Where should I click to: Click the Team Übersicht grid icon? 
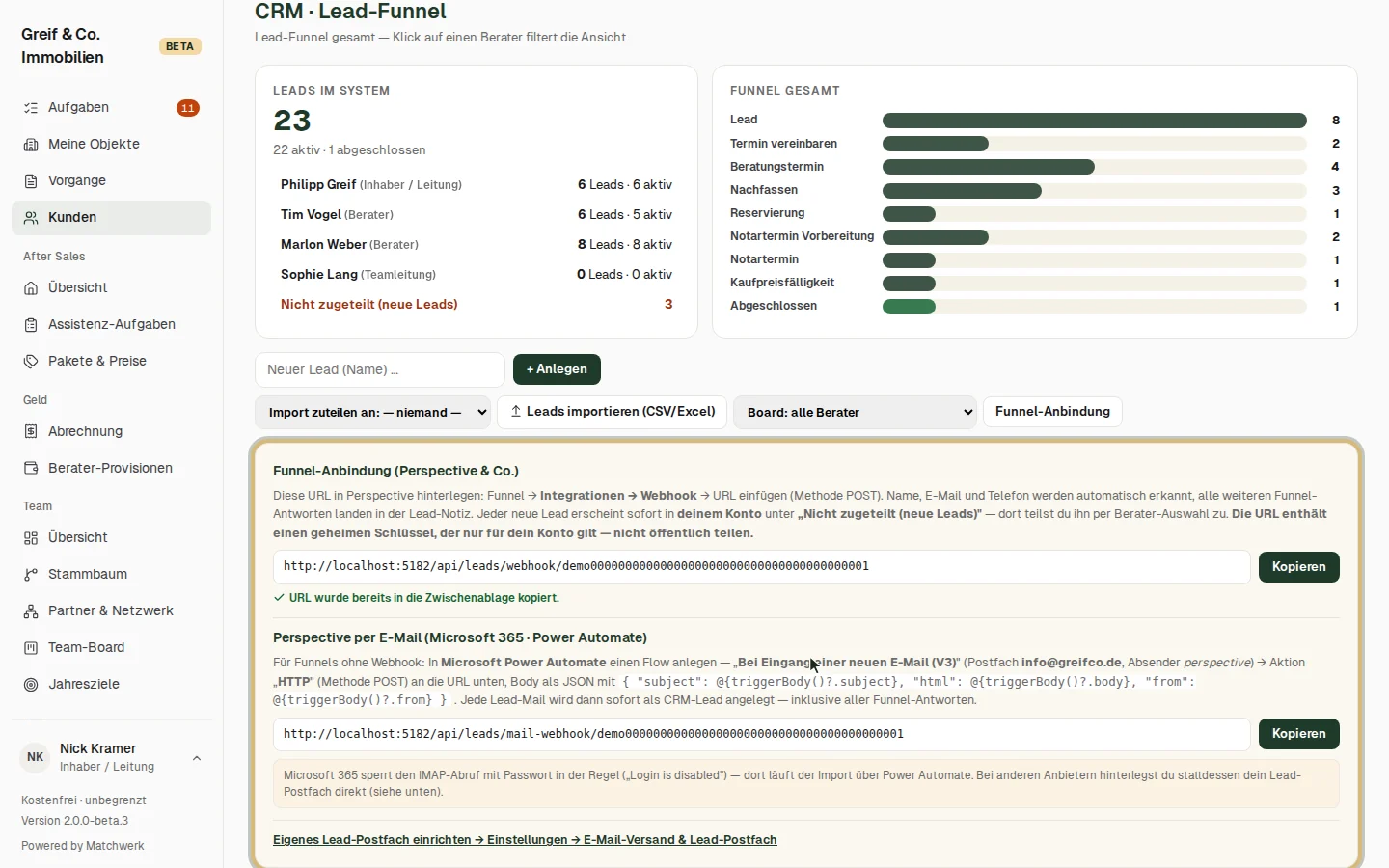click(x=31, y=538)
